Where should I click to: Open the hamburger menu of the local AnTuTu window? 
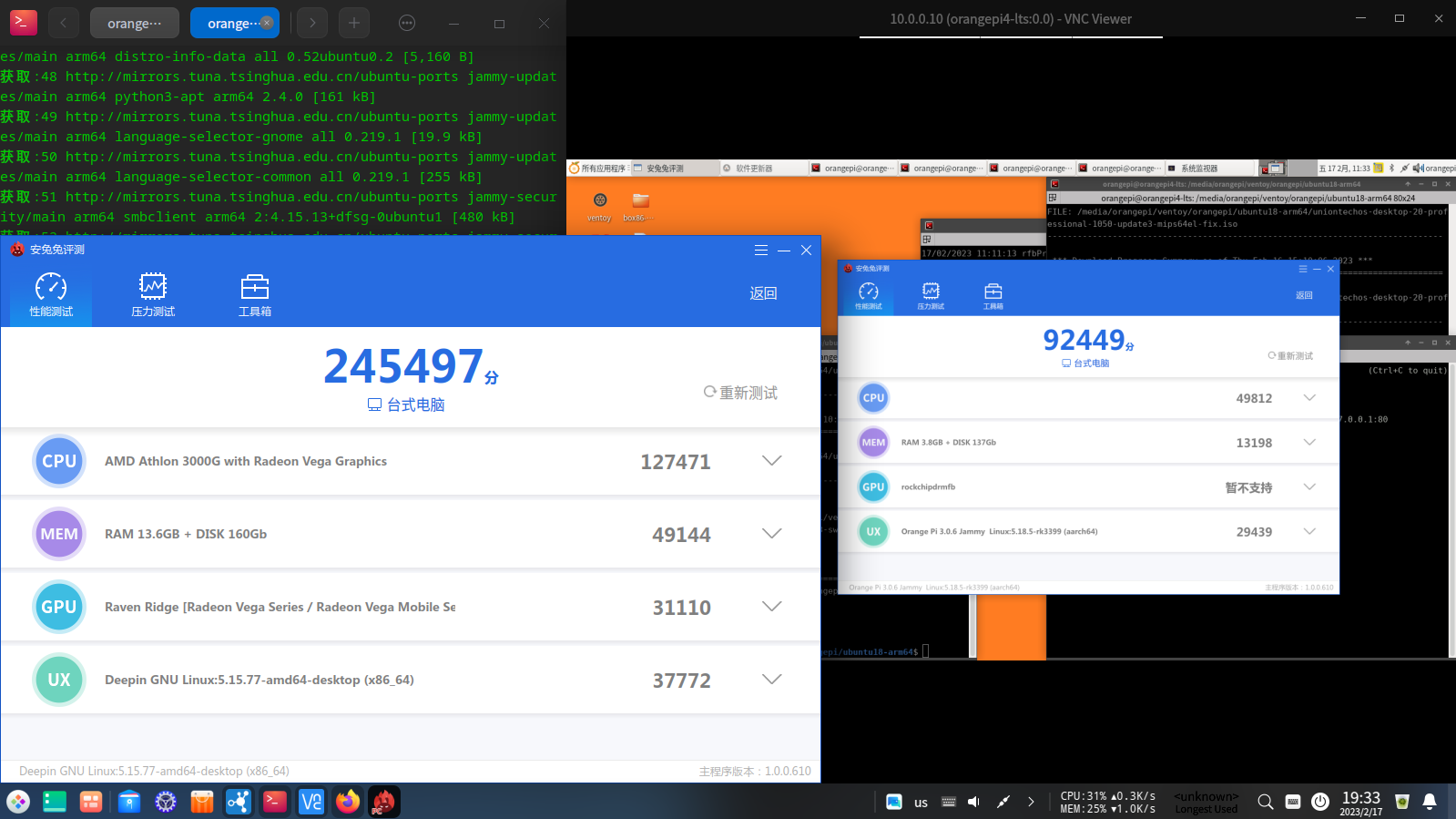tap(761, 250)
